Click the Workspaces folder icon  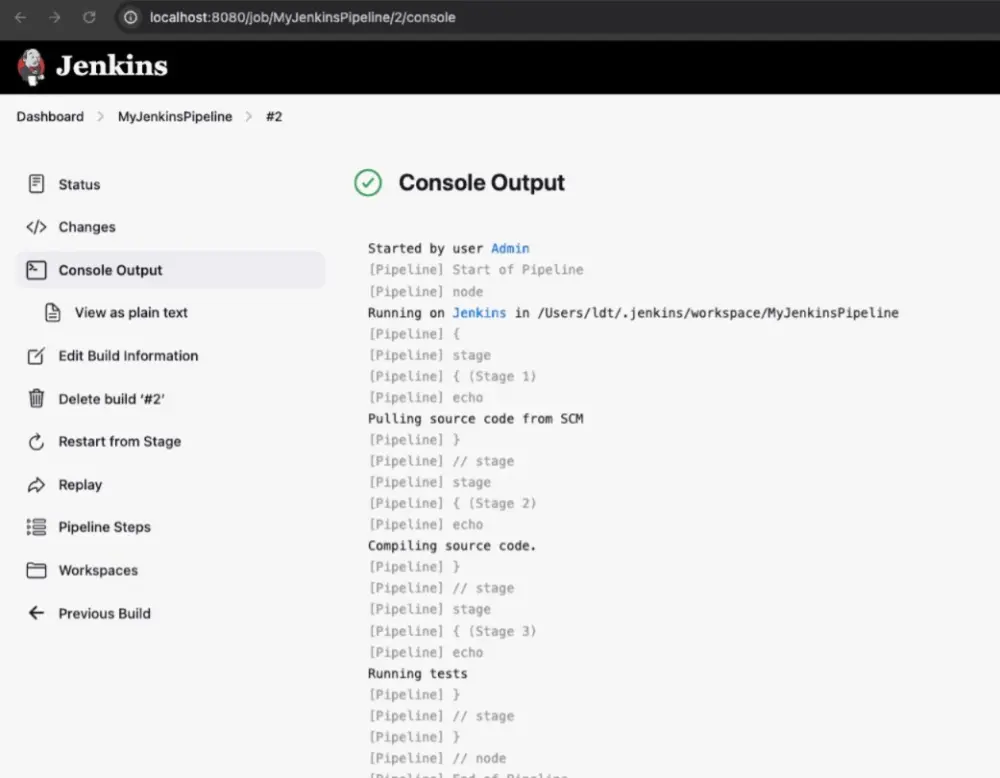pos(36,570)
